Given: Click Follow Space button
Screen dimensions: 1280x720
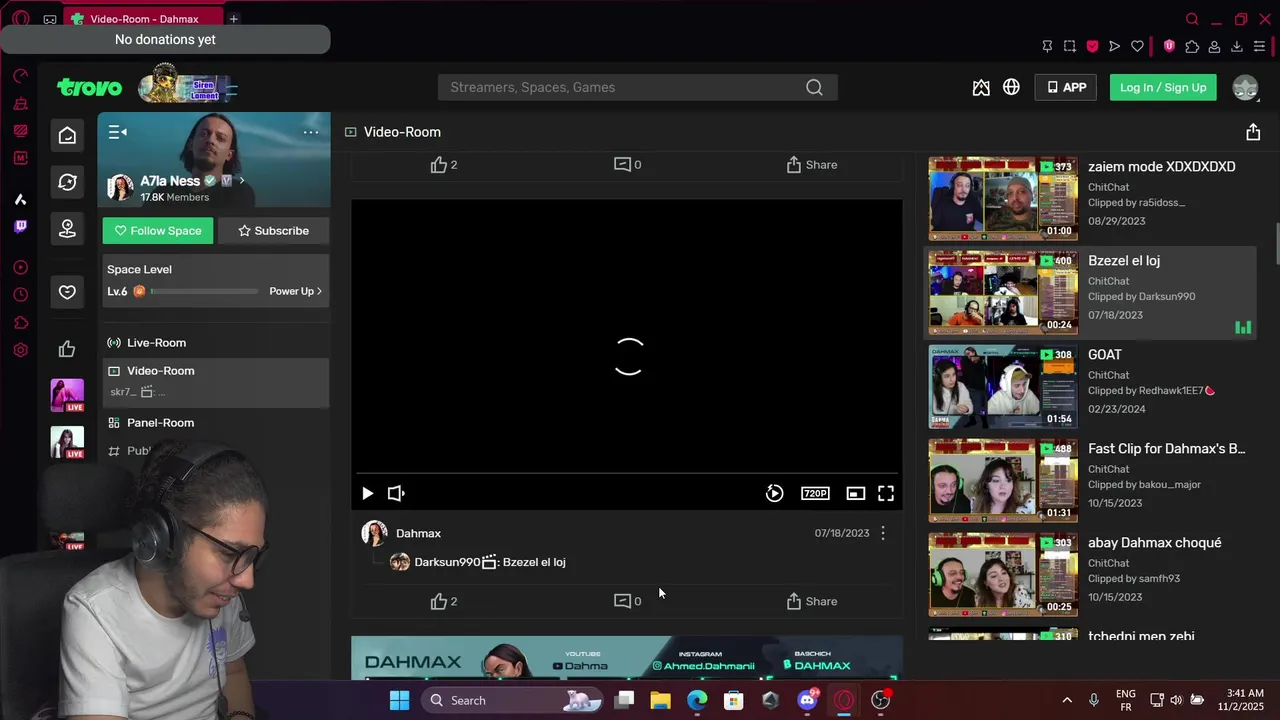Looking at the screenshot, I should click(x=157, y=231).
